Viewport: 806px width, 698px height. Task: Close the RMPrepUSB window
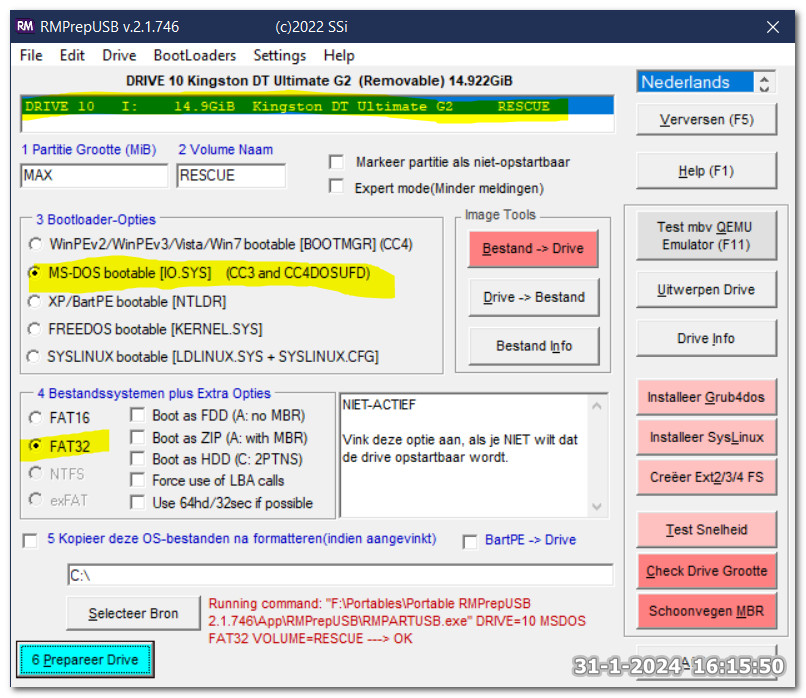pos(773,27)
